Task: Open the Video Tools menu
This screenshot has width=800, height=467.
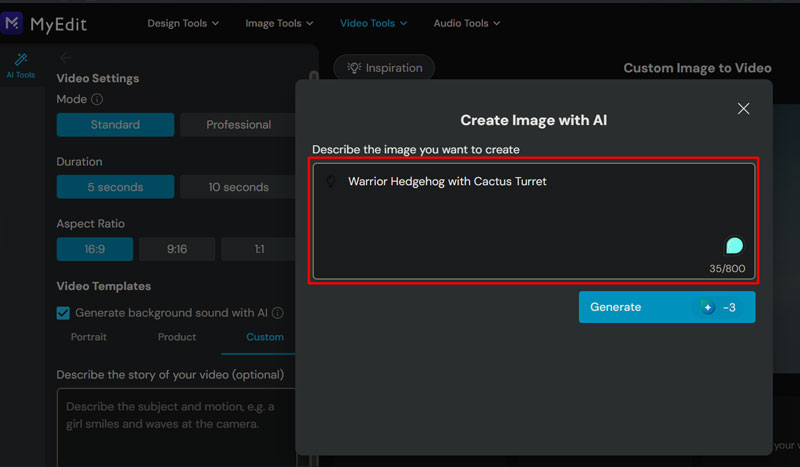Action: (x=374, y=23)
